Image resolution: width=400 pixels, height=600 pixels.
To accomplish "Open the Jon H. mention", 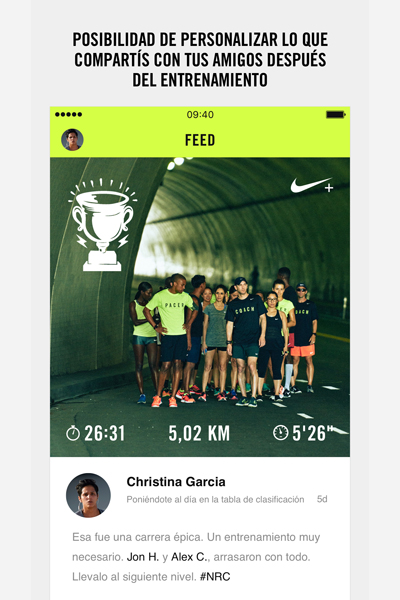I will (143, 557).
